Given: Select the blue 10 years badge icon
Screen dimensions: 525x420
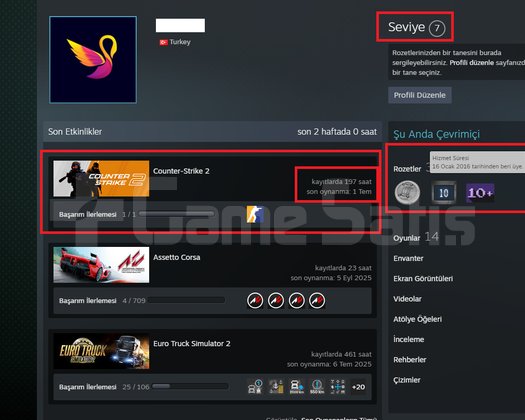Looking at the screenshot, I should [x=444, y=193].
